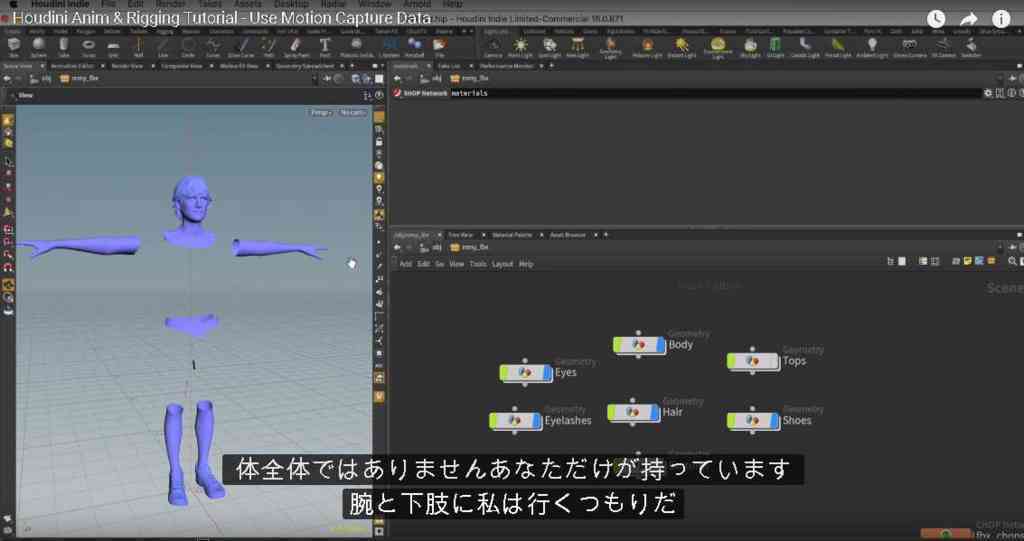Add a Sky Light from the shelf

pos(750,47)
